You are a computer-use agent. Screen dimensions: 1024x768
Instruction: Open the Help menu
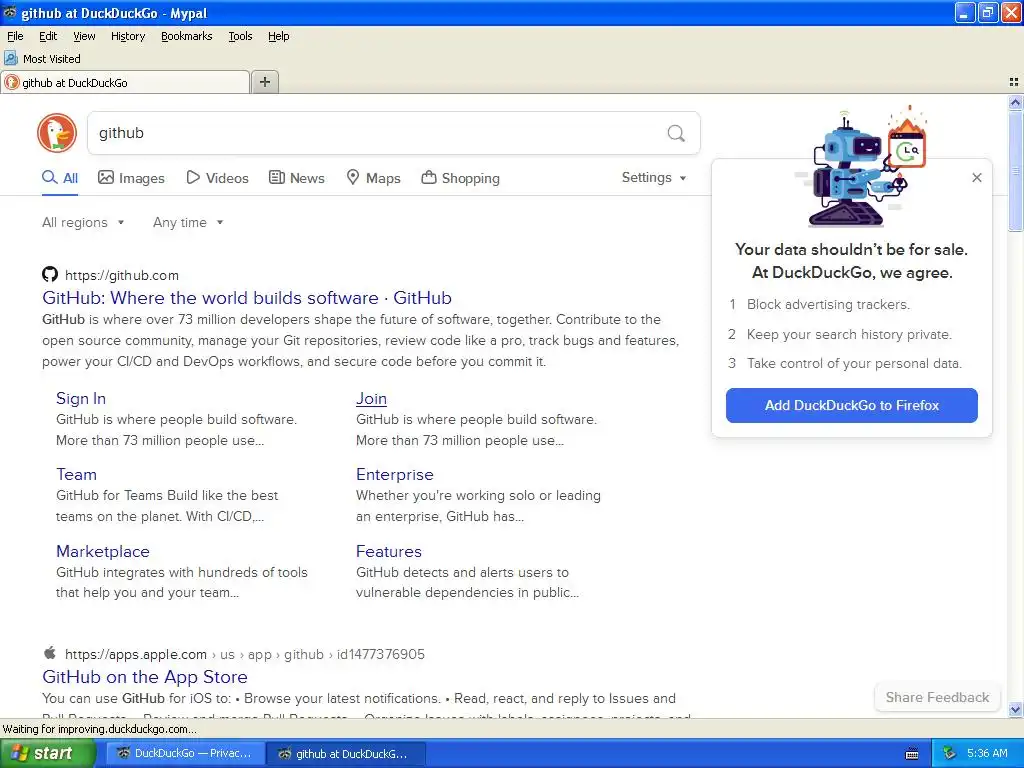point(278,37)
